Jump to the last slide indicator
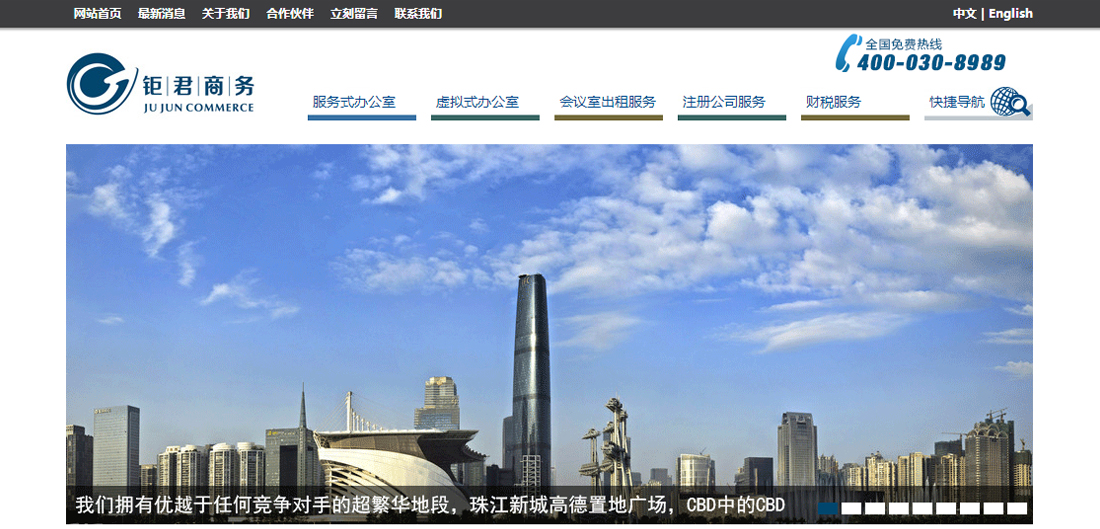 tap(1017, 509)
